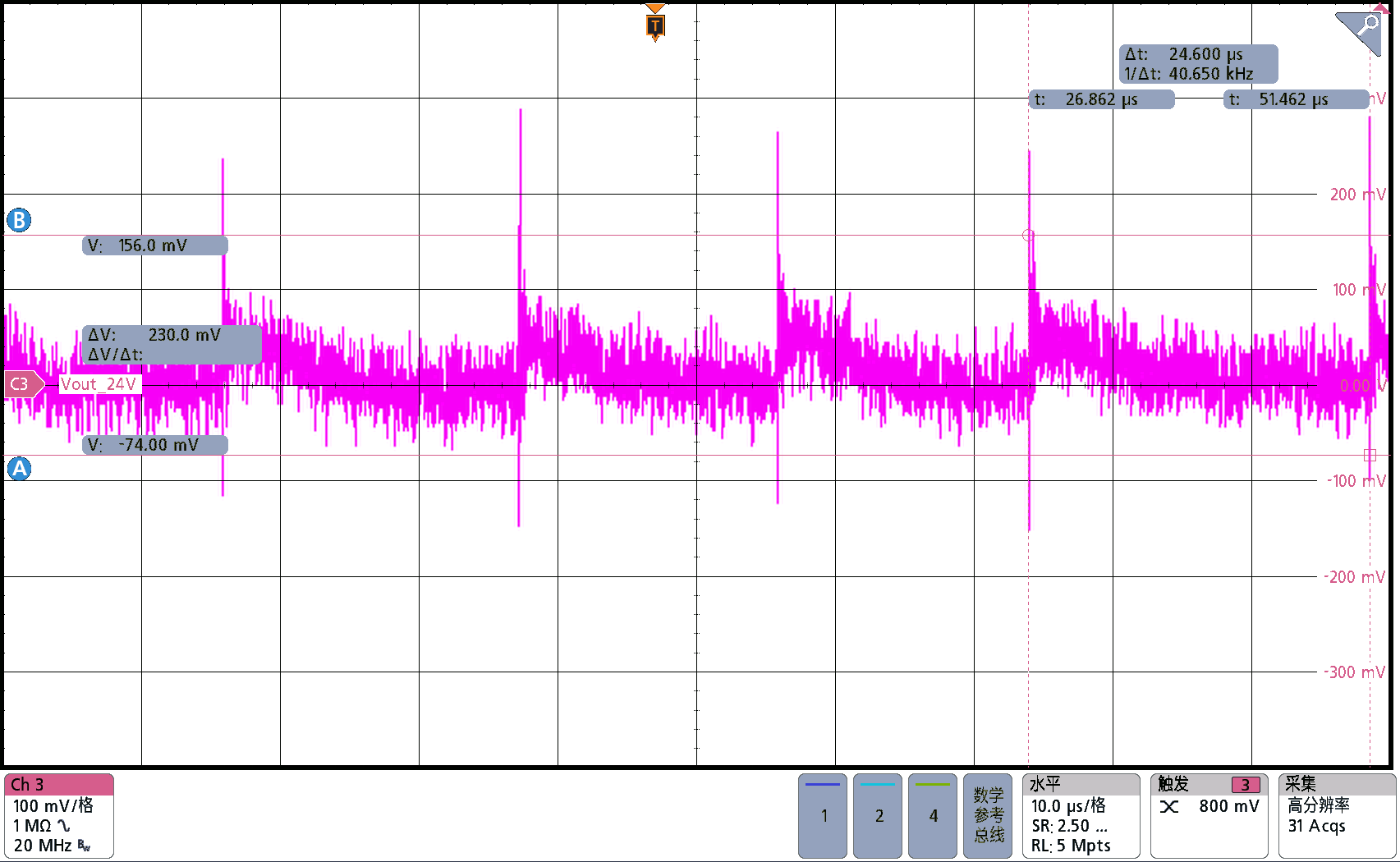
Task: Click the SR: 2.50 sample rate text
Action: coord(1069,826)
